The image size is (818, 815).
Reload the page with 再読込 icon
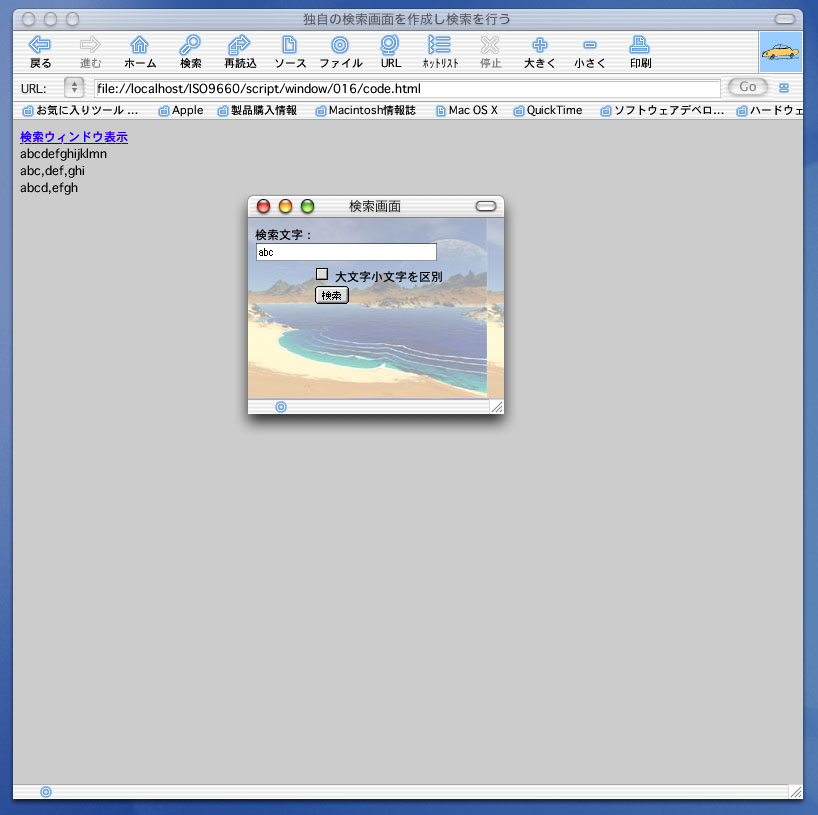click(x=239, y=45)
